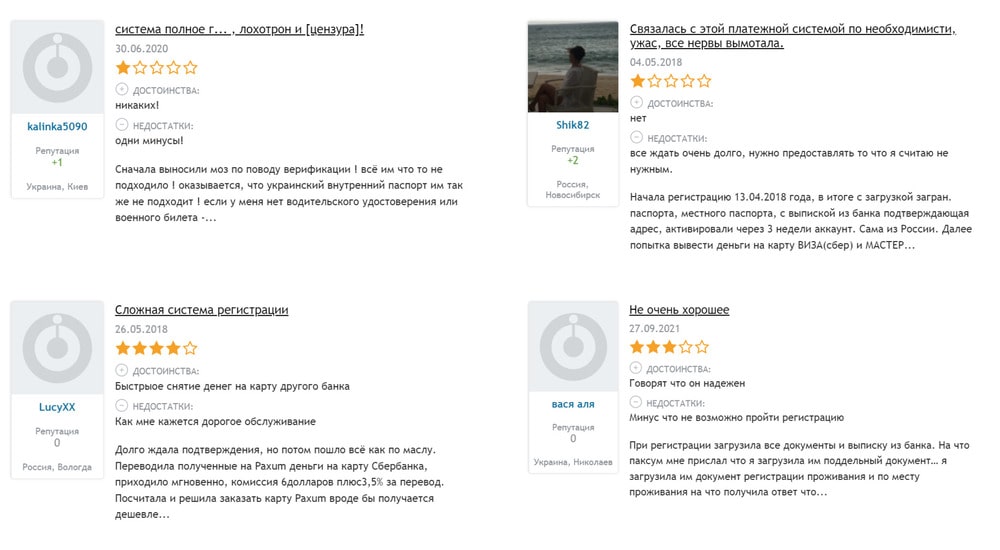Click the plus icon in LucyXX's review
The height and width of the screenshot is (550, 1000).
pos(122,370)
